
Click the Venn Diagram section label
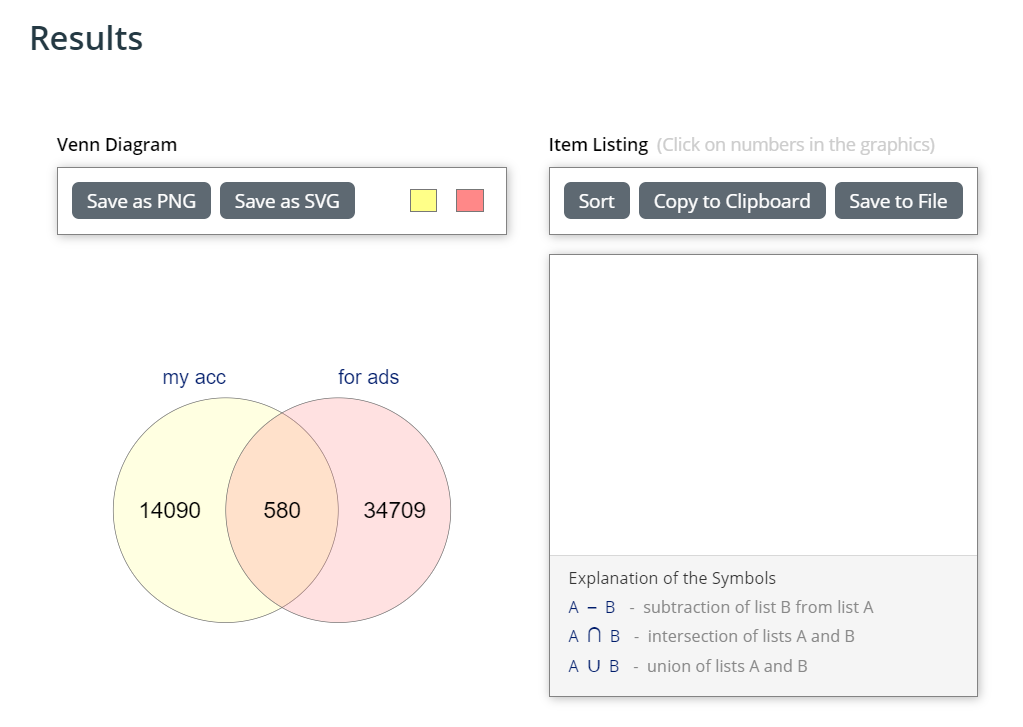[x=117, y=145]
